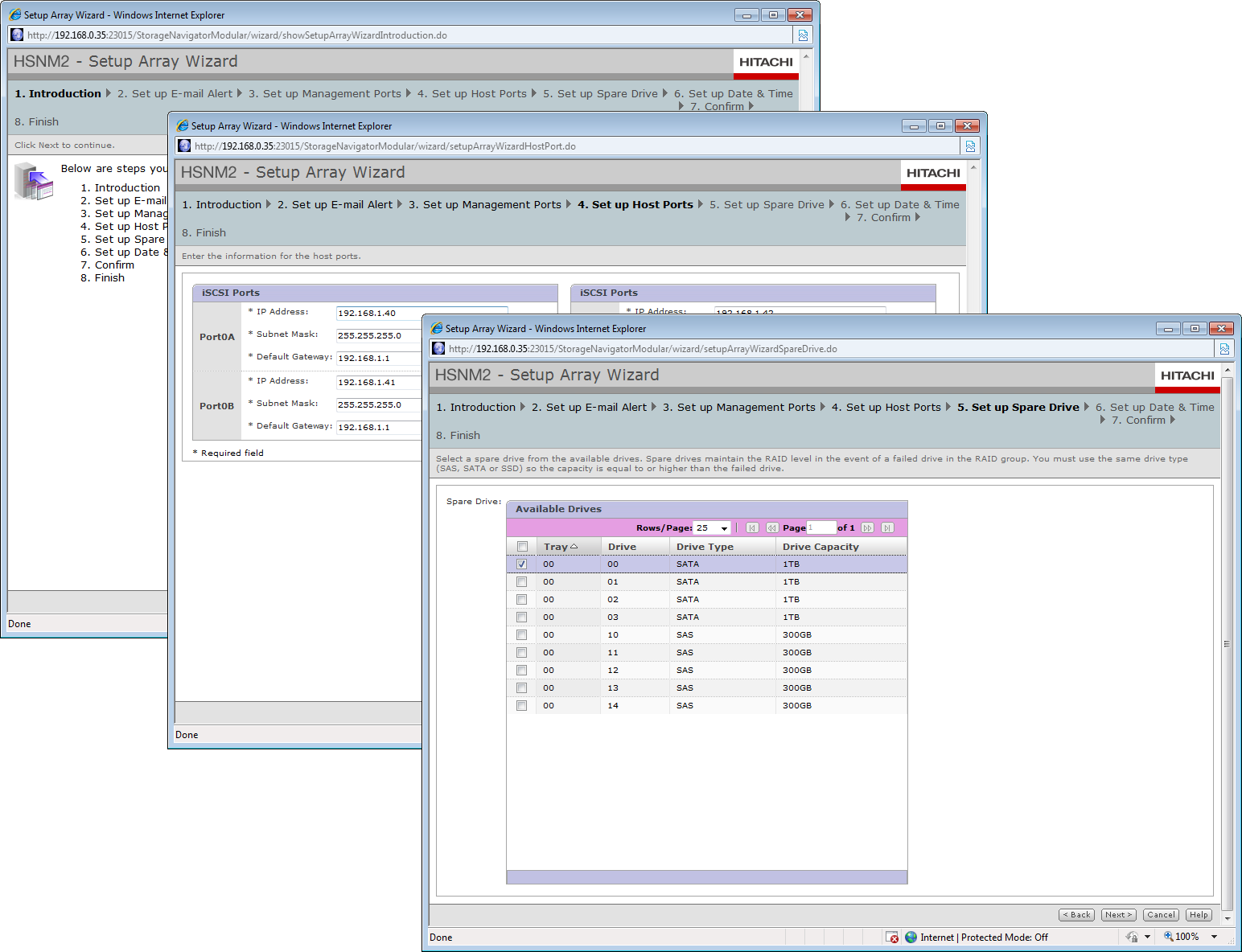1242x952 pixels.
Task: Click Port0B Default Gateway field 192.168.1.1
Action: point(379,427)
